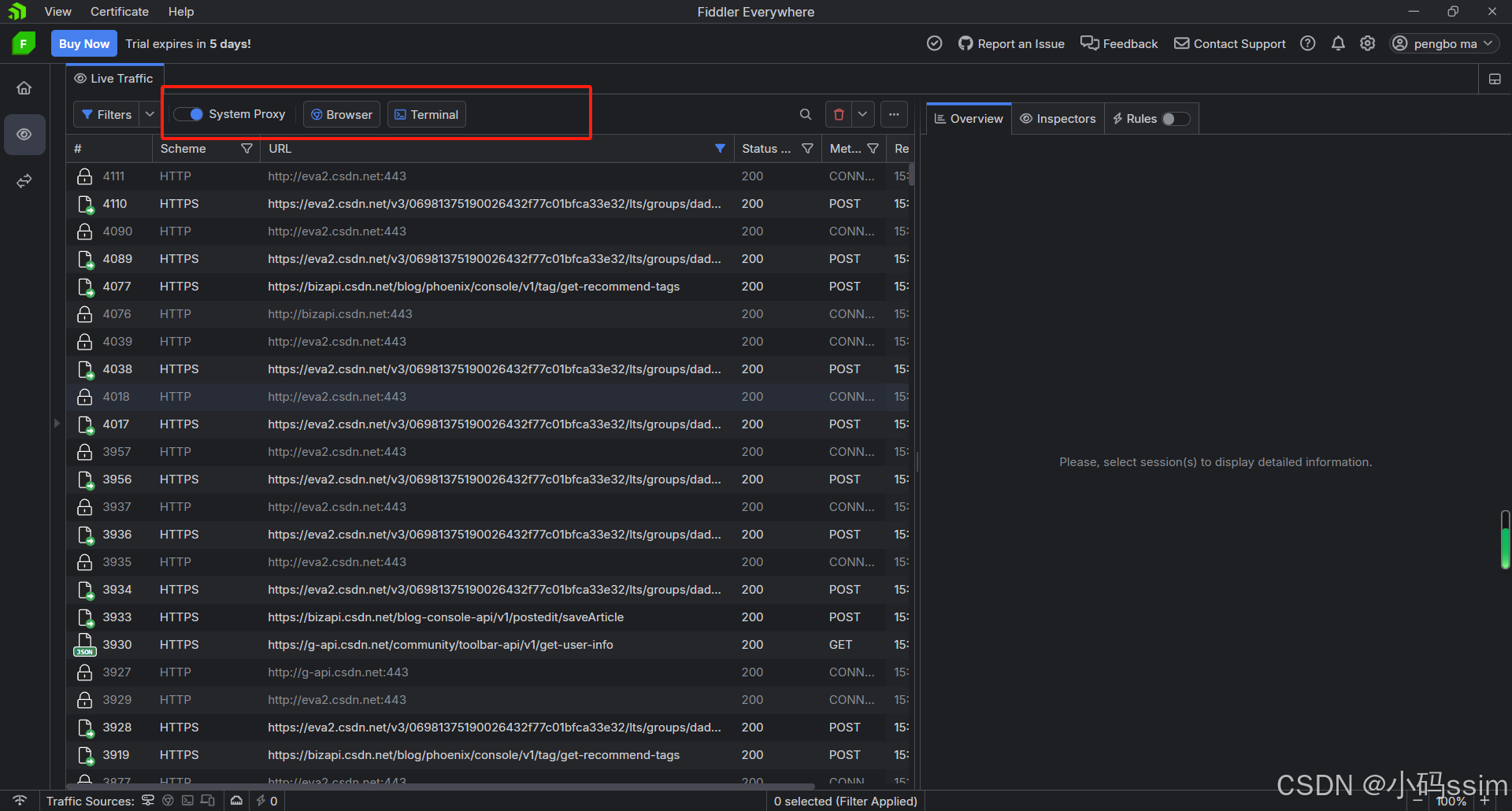Click the document icon of session 4110

(x=86, y=205)
